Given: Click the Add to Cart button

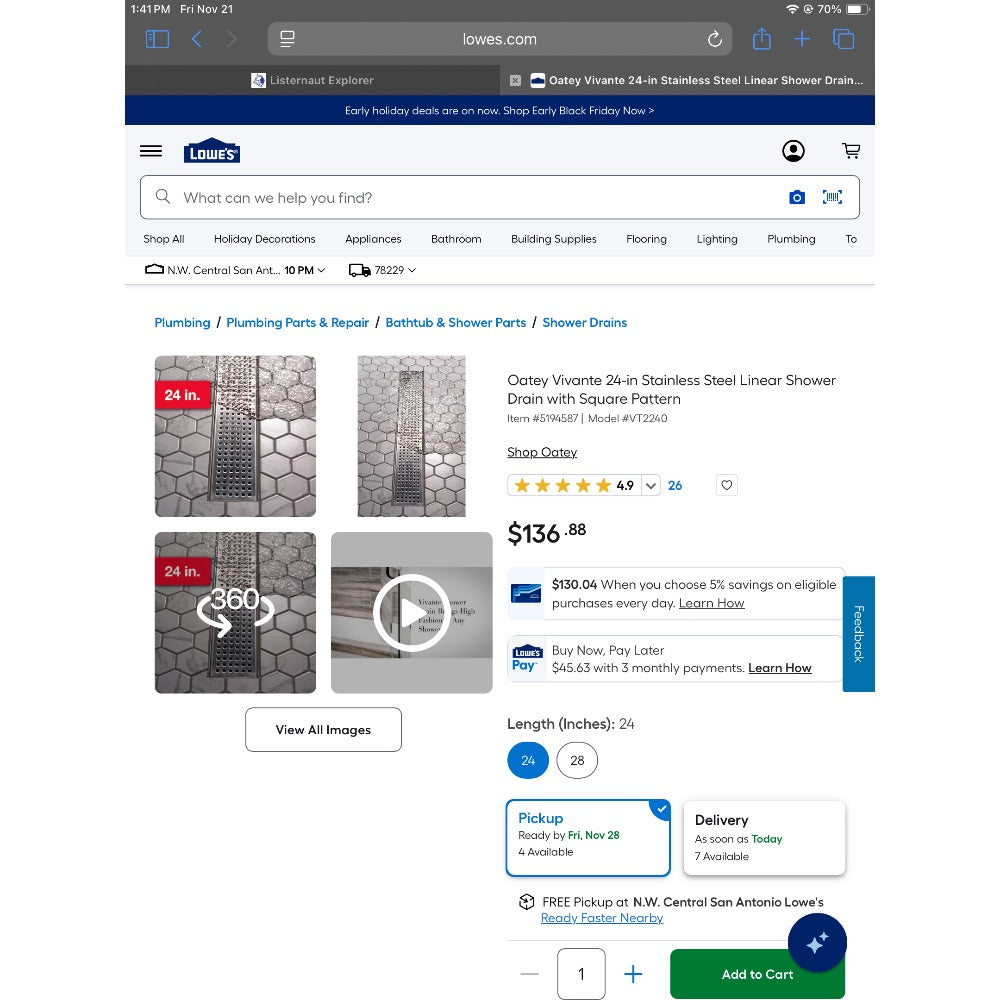Looking at the screenshot, I should (x=757, y=974).
